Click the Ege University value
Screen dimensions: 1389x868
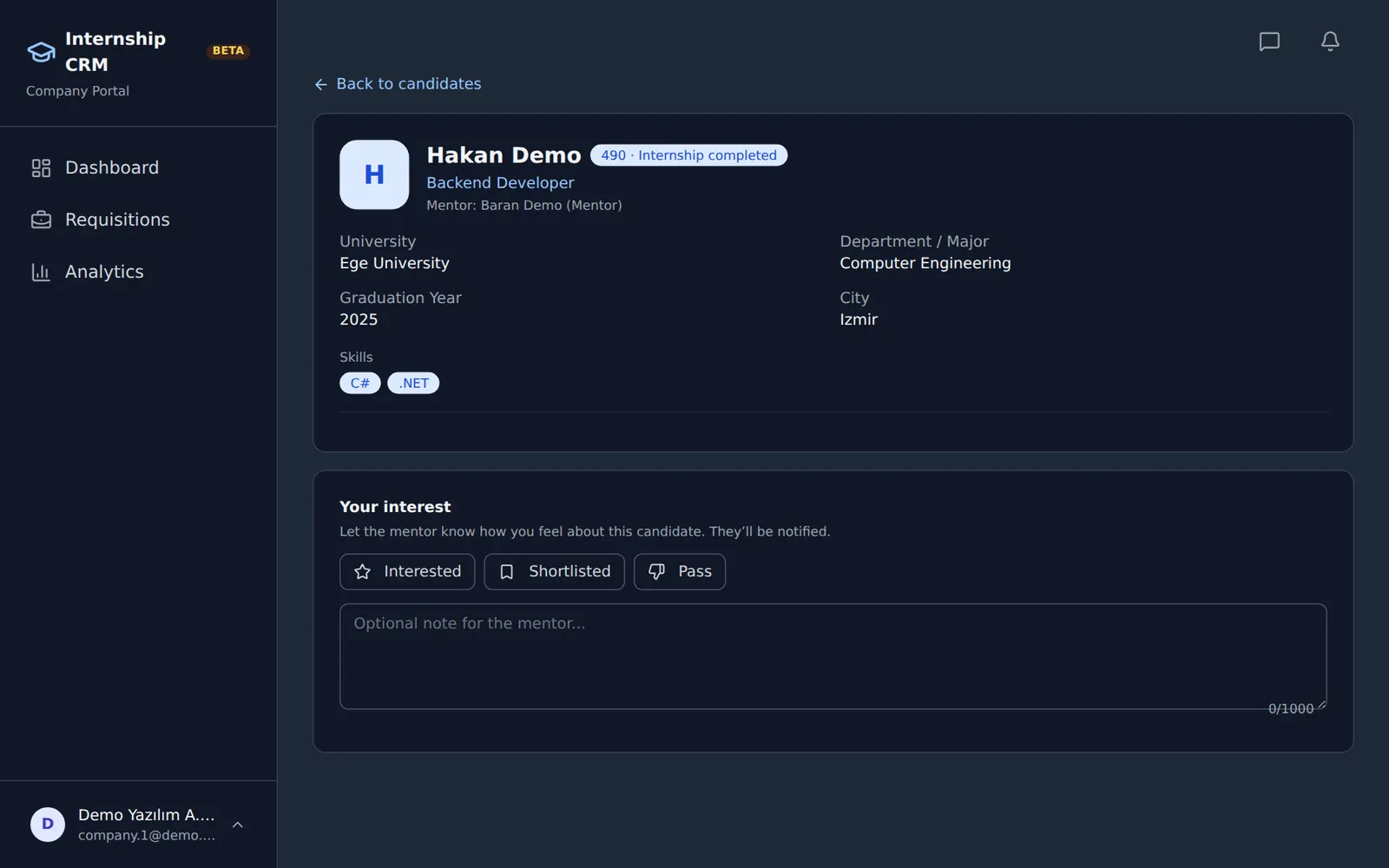click(x=394, y=263)
